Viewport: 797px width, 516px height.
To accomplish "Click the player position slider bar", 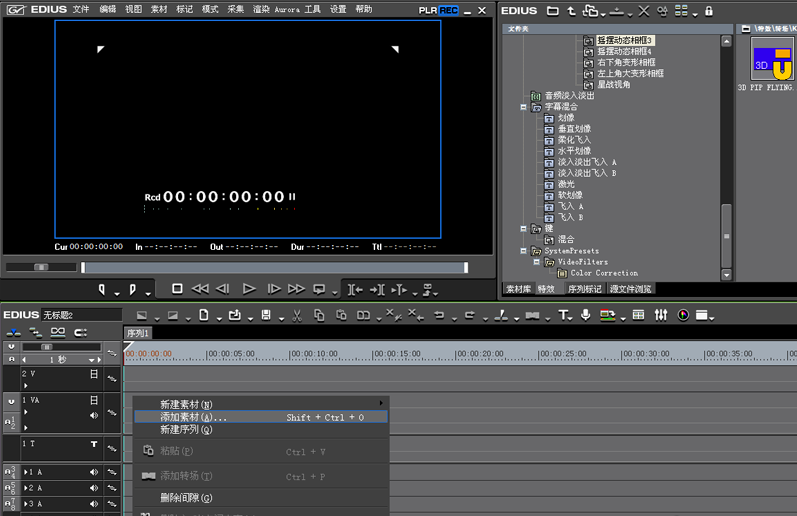I will coord(274,268).
